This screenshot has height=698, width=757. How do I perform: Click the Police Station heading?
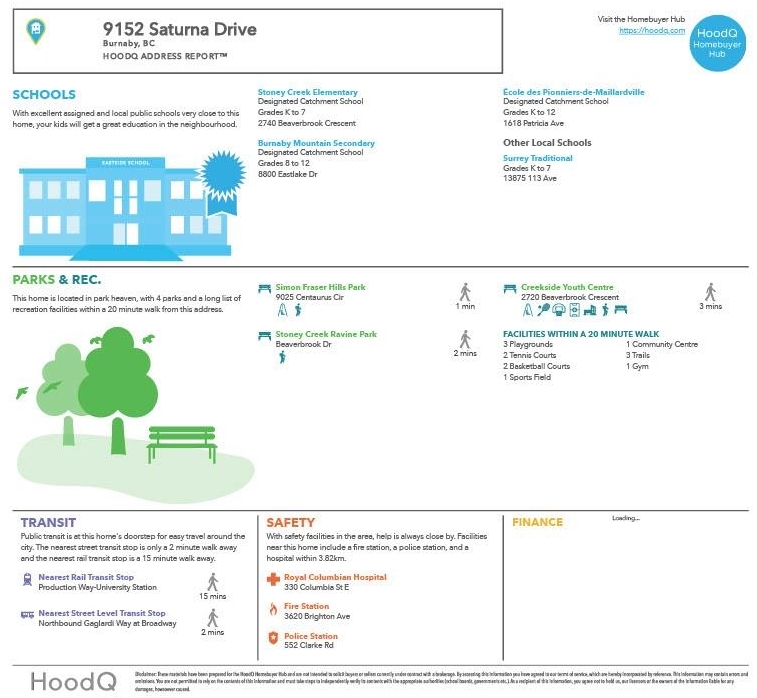[x=310, y=636]
